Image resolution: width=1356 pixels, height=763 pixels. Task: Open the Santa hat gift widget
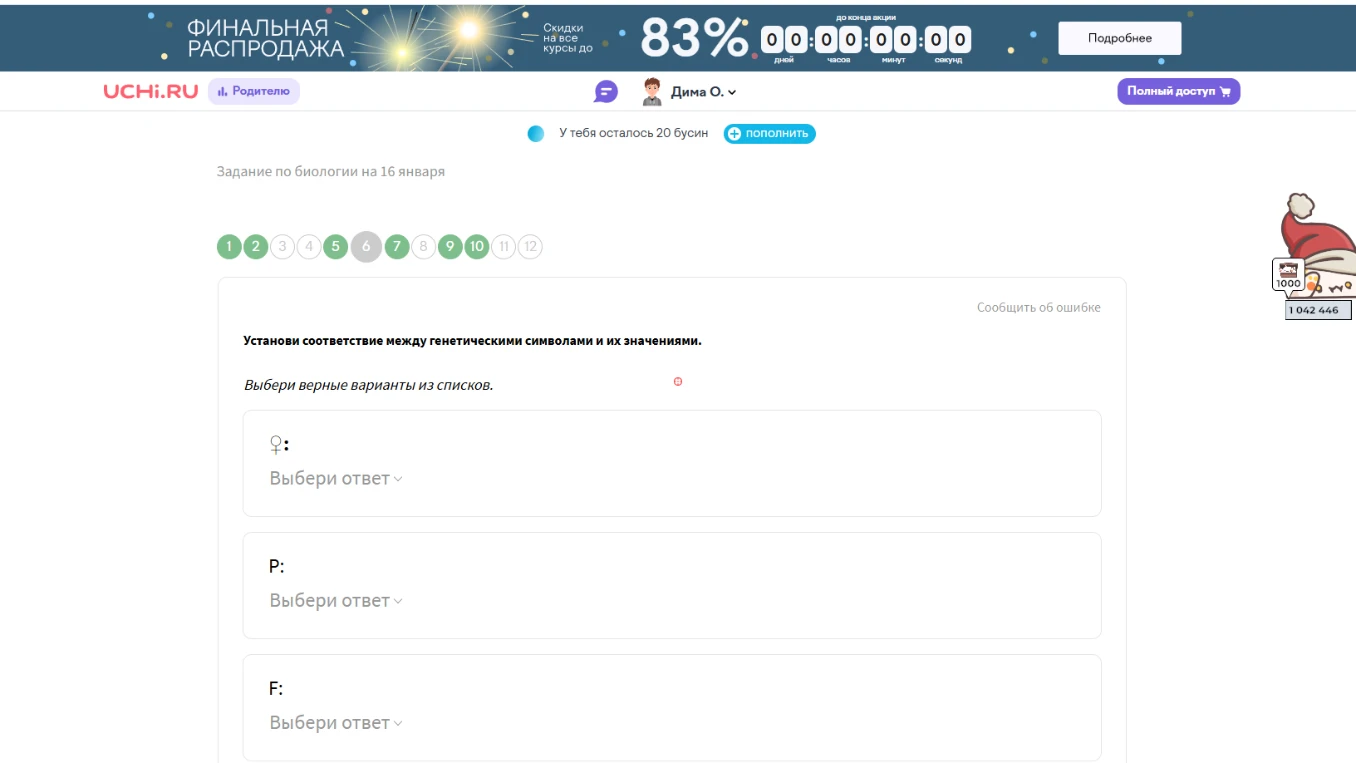1317,247
